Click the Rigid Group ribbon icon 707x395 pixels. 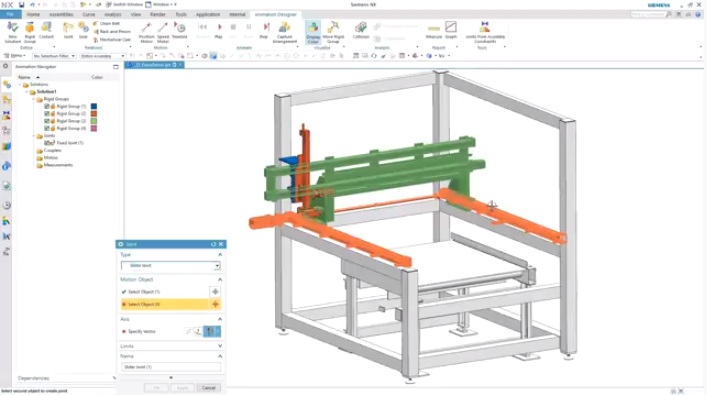pyautogui.click(x=30, y=32)
